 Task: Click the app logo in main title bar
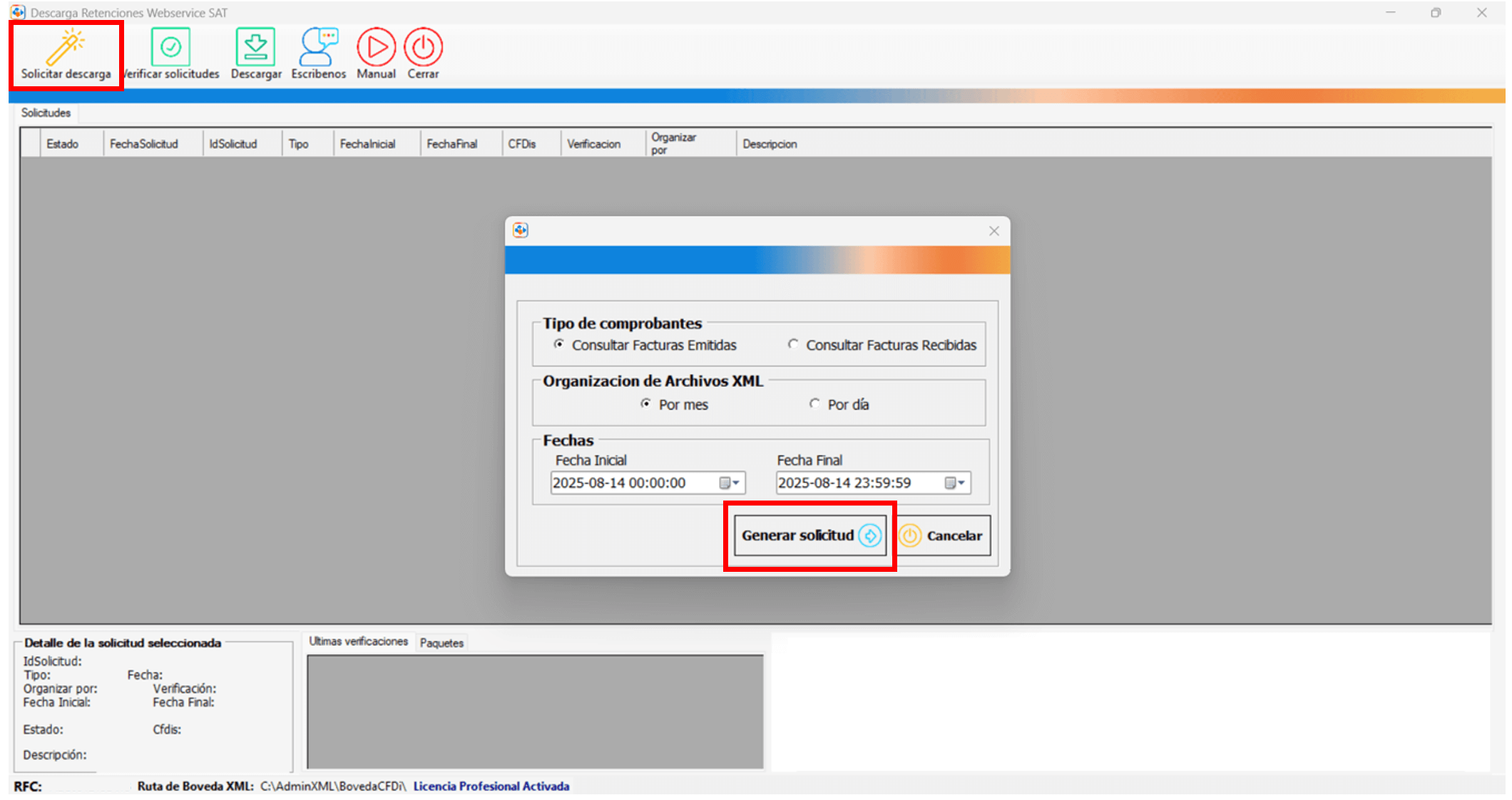[x=18, y=12]
